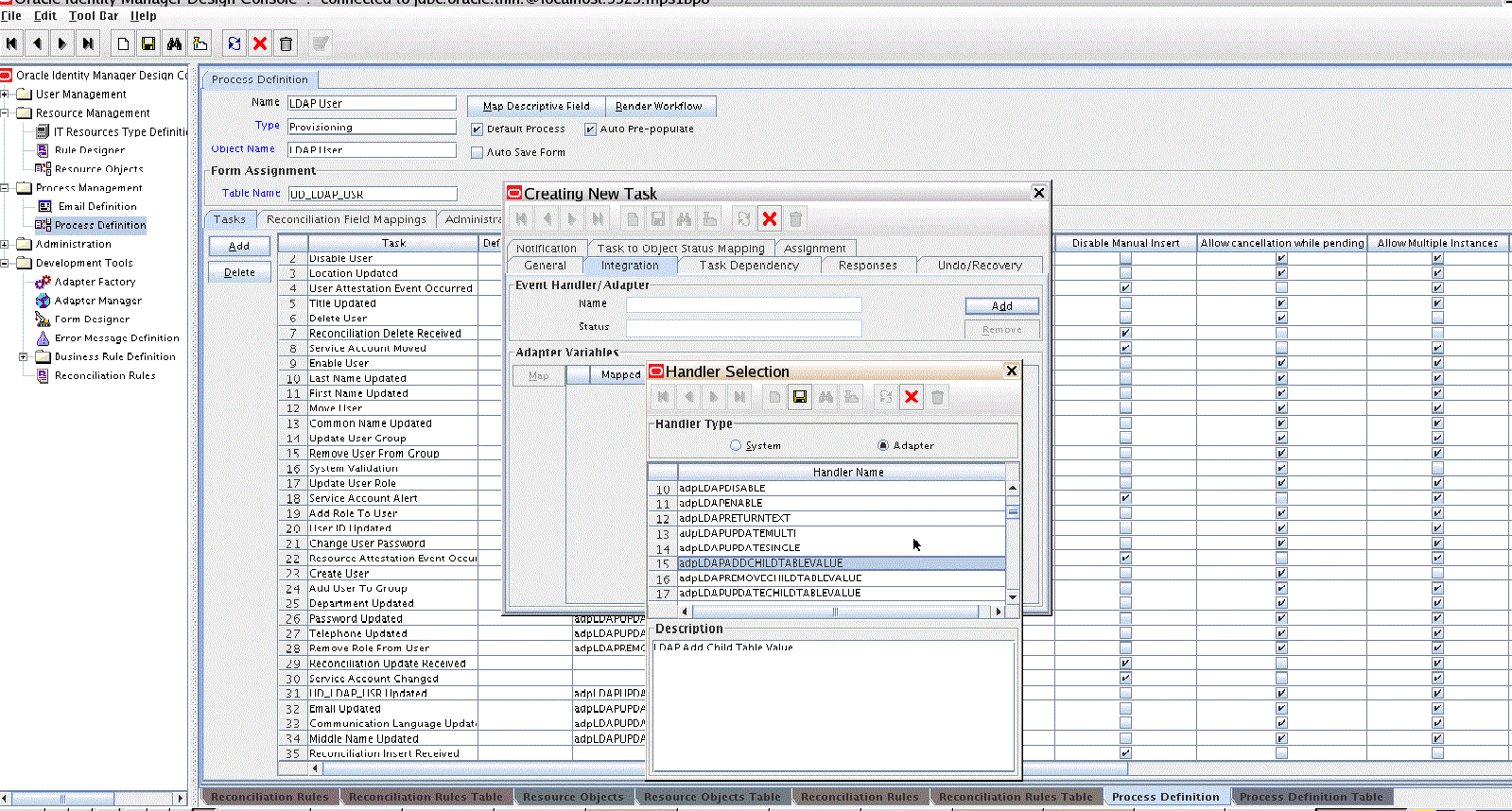This screenshot has width=1512, height=811.
Task: Open Form Designer in tree
Action: (x=92, y=319)
